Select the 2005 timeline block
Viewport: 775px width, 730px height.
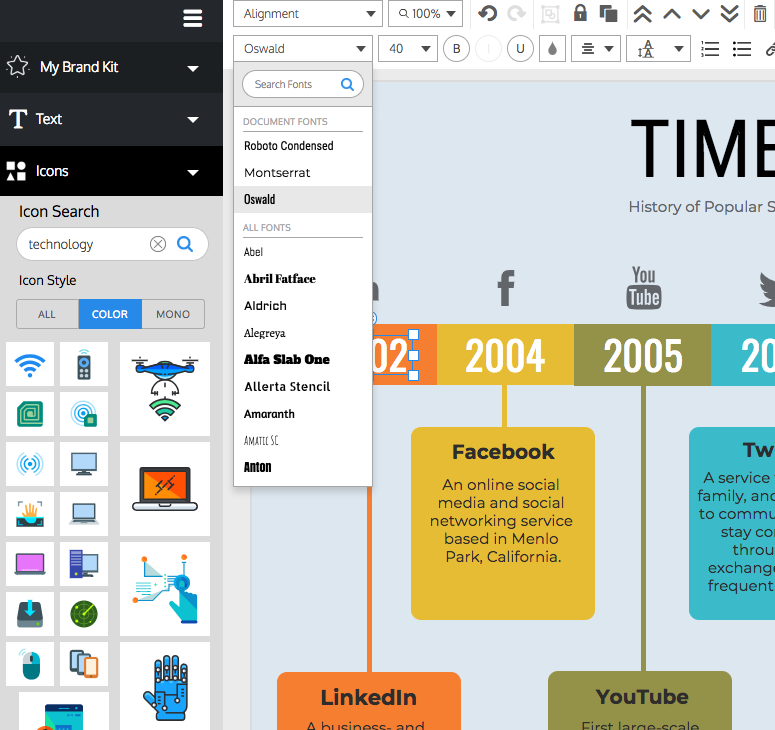tap(642, 355)
